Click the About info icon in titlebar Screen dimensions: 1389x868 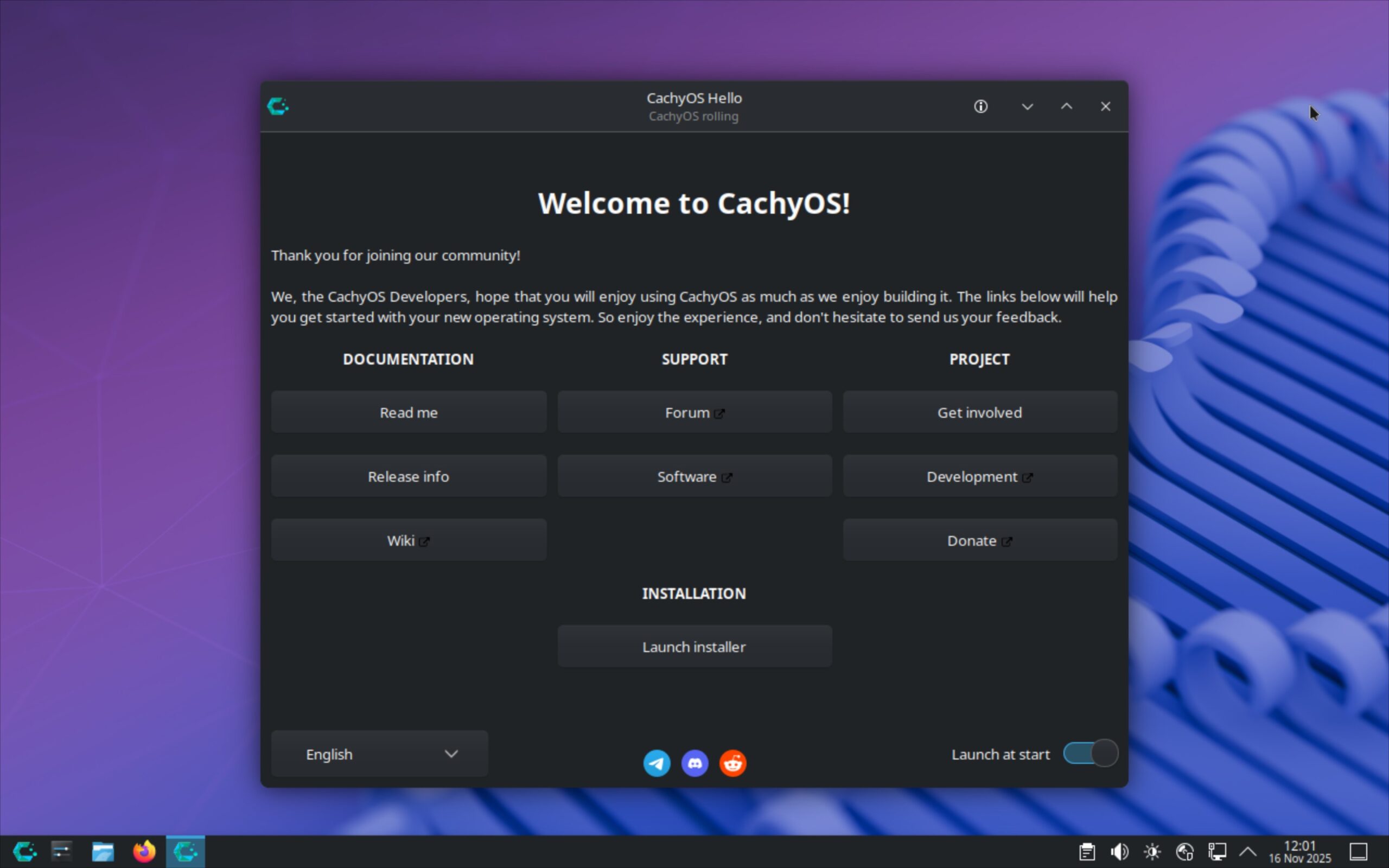(x=980, y=106)
